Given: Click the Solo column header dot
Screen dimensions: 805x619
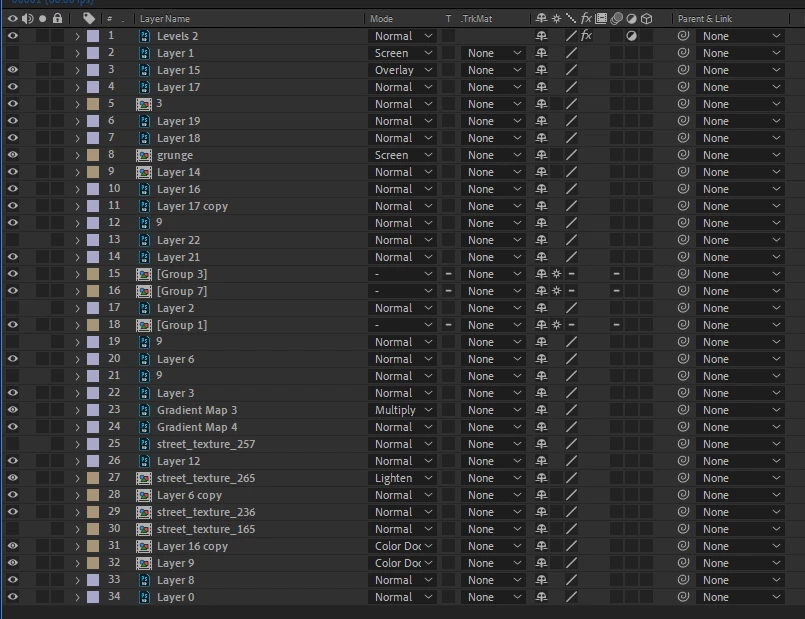Looking at the screenshot, I should click(43, 19).
